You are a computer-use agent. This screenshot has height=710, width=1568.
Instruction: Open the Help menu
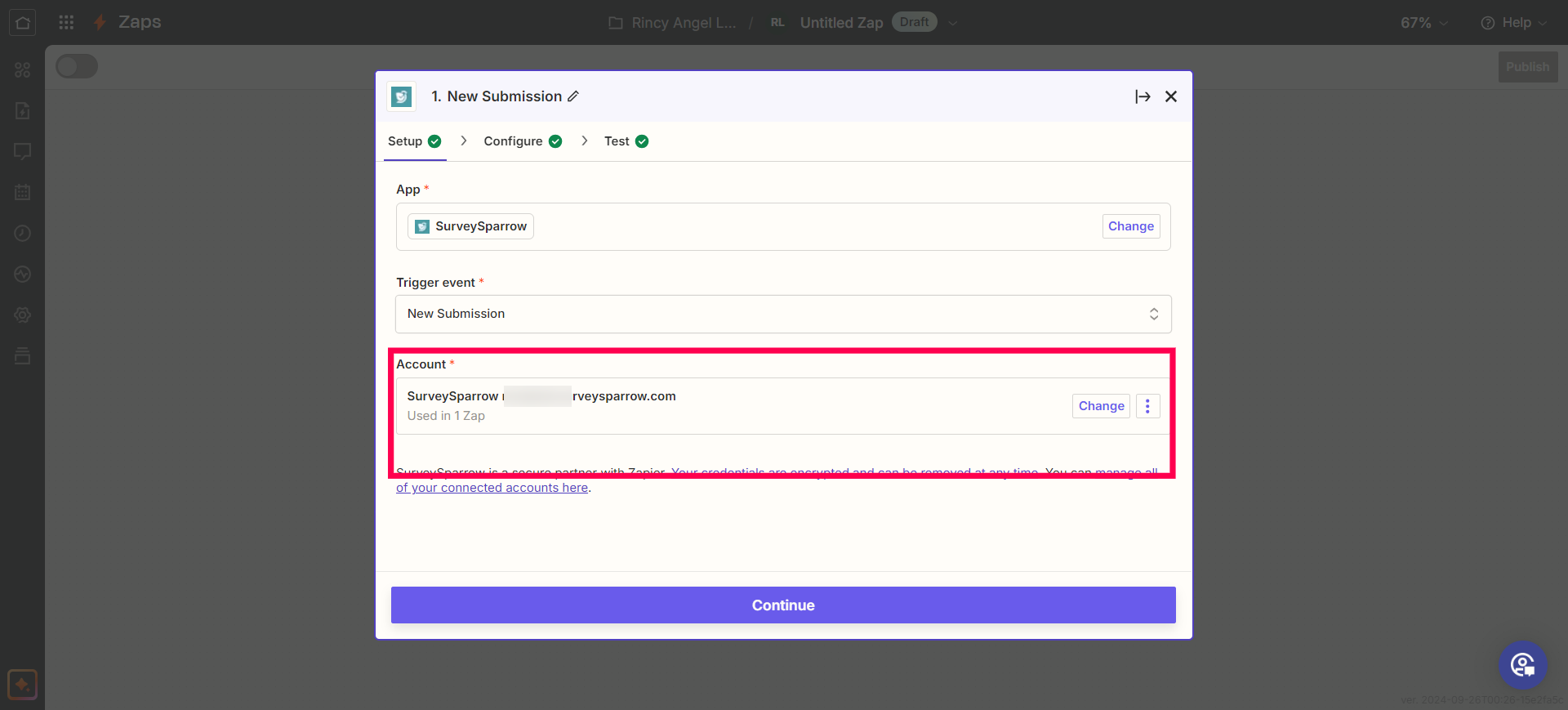[1513, 23]
